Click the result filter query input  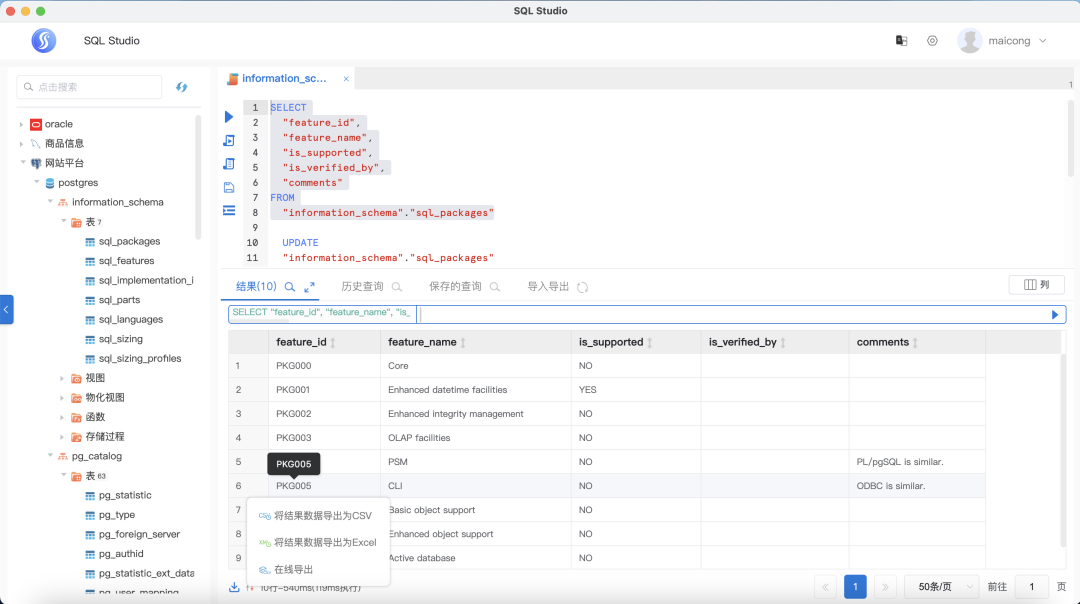pos(733,315)
